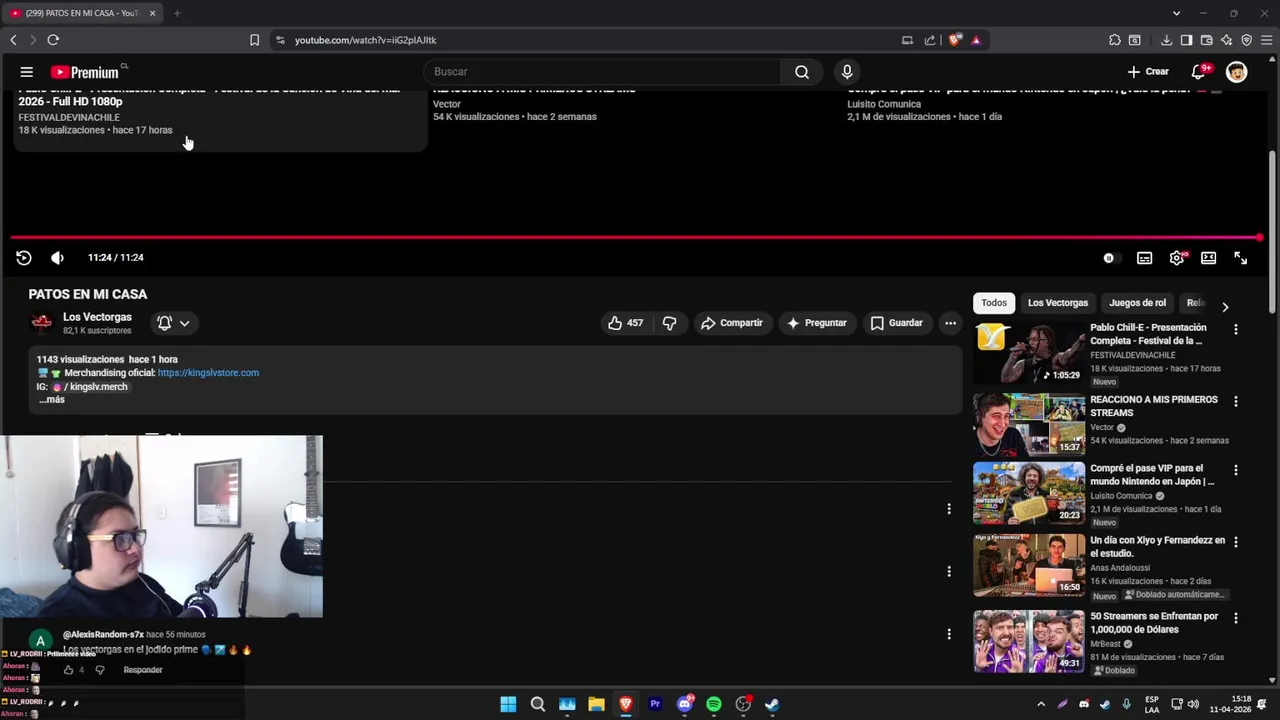Save the video with Guardar
The image size is (1280, 720).
click(897, 323)
